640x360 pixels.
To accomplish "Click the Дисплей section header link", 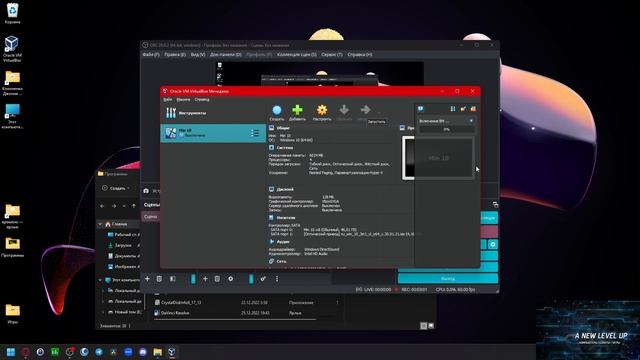I will [285, 189].
